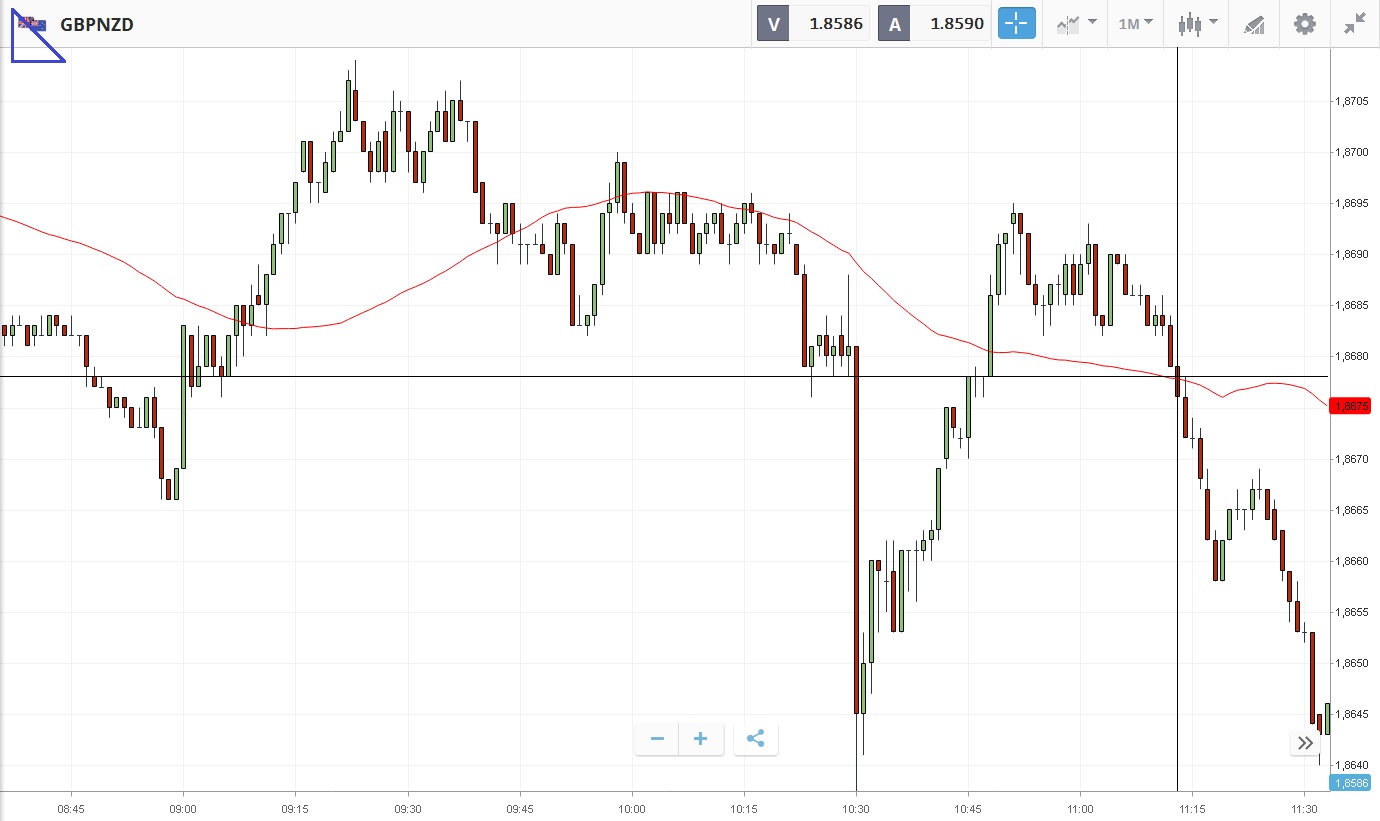This screenshot has width=1380, height=821.
Task: Click the GBPNZD flag icon
Action: (x=32, y=24)
